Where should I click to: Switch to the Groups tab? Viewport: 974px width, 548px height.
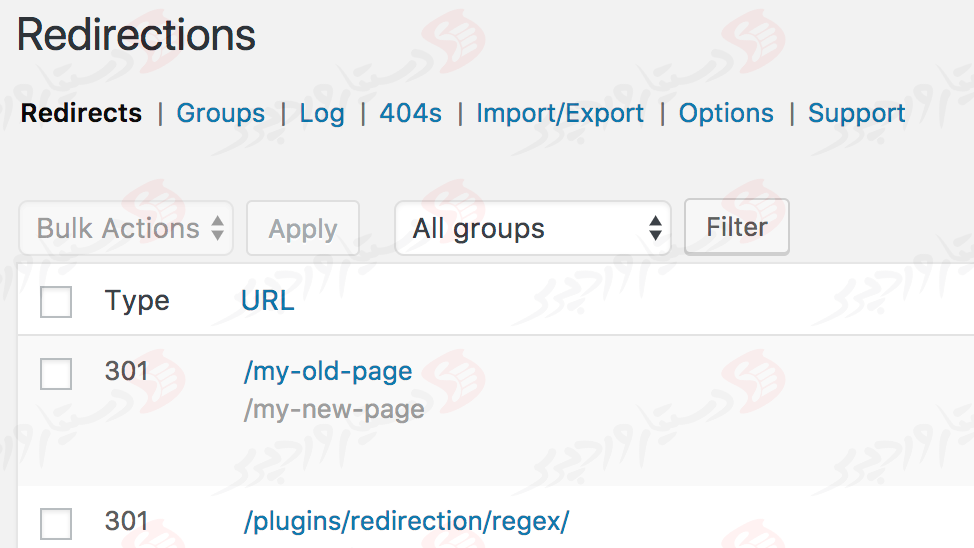click(x=220, y=113)
